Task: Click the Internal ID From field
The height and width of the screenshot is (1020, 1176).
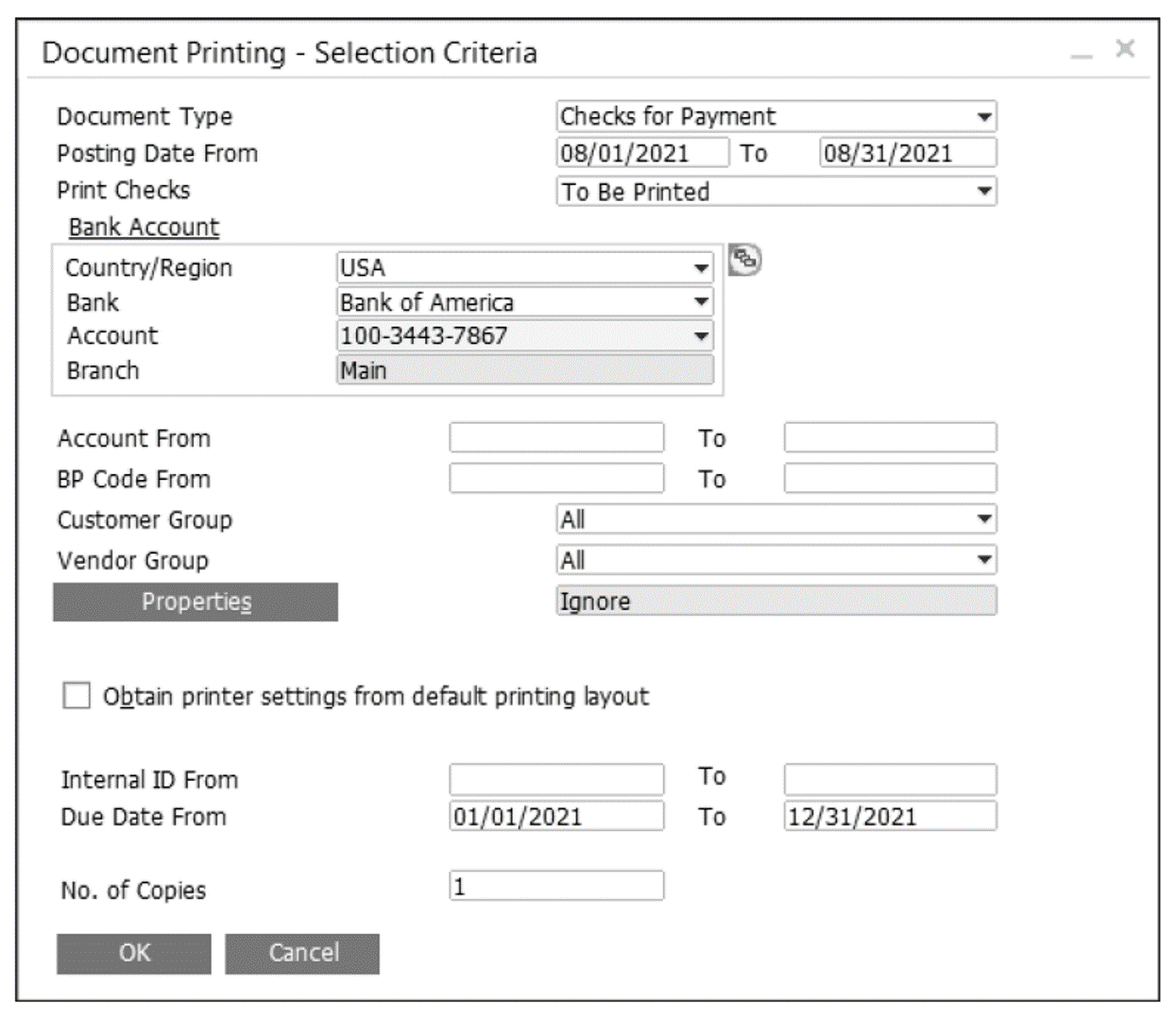Action: click(x=555, y=777)
